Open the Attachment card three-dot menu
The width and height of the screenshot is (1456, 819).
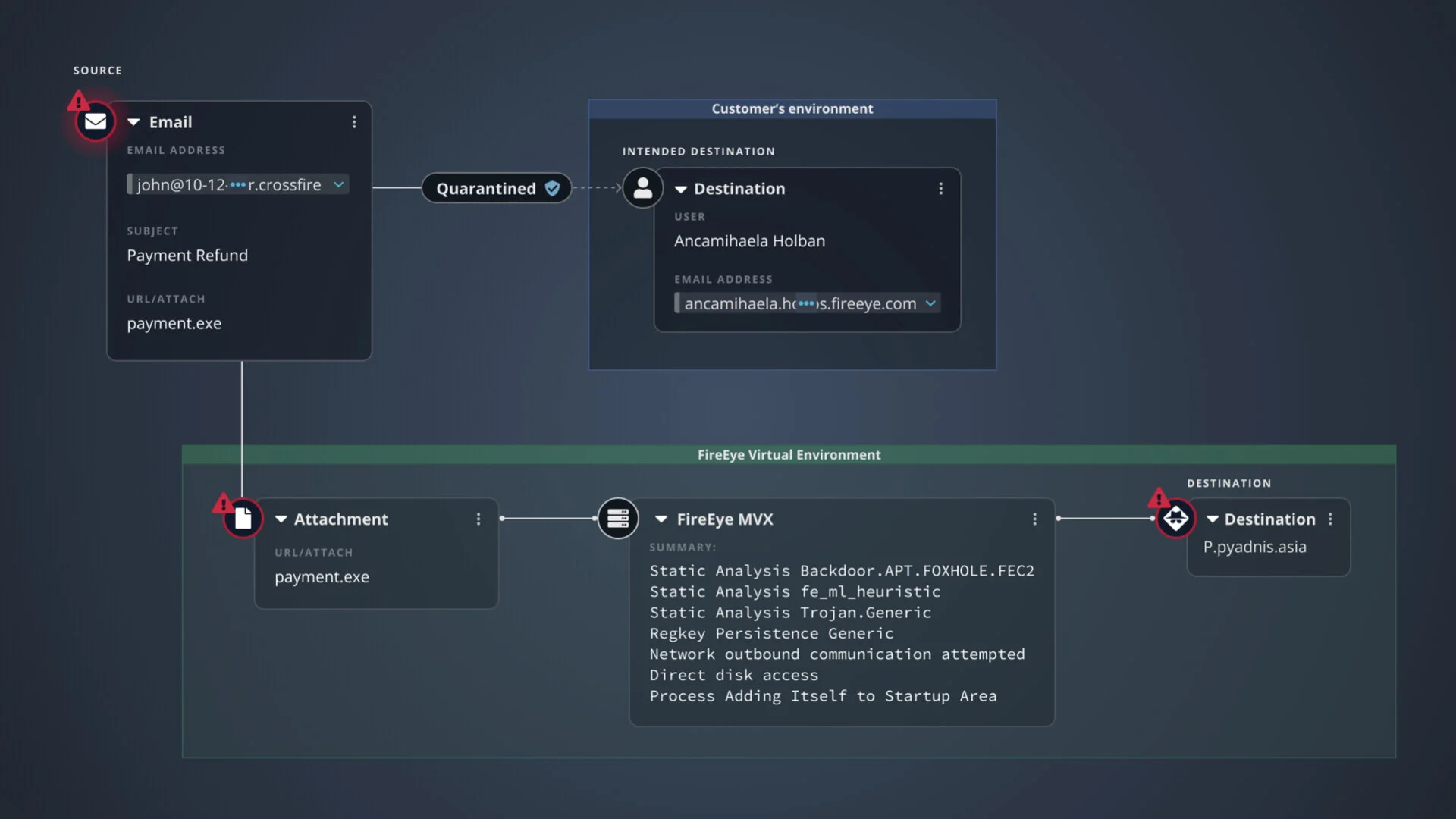[x=479, y=519]
